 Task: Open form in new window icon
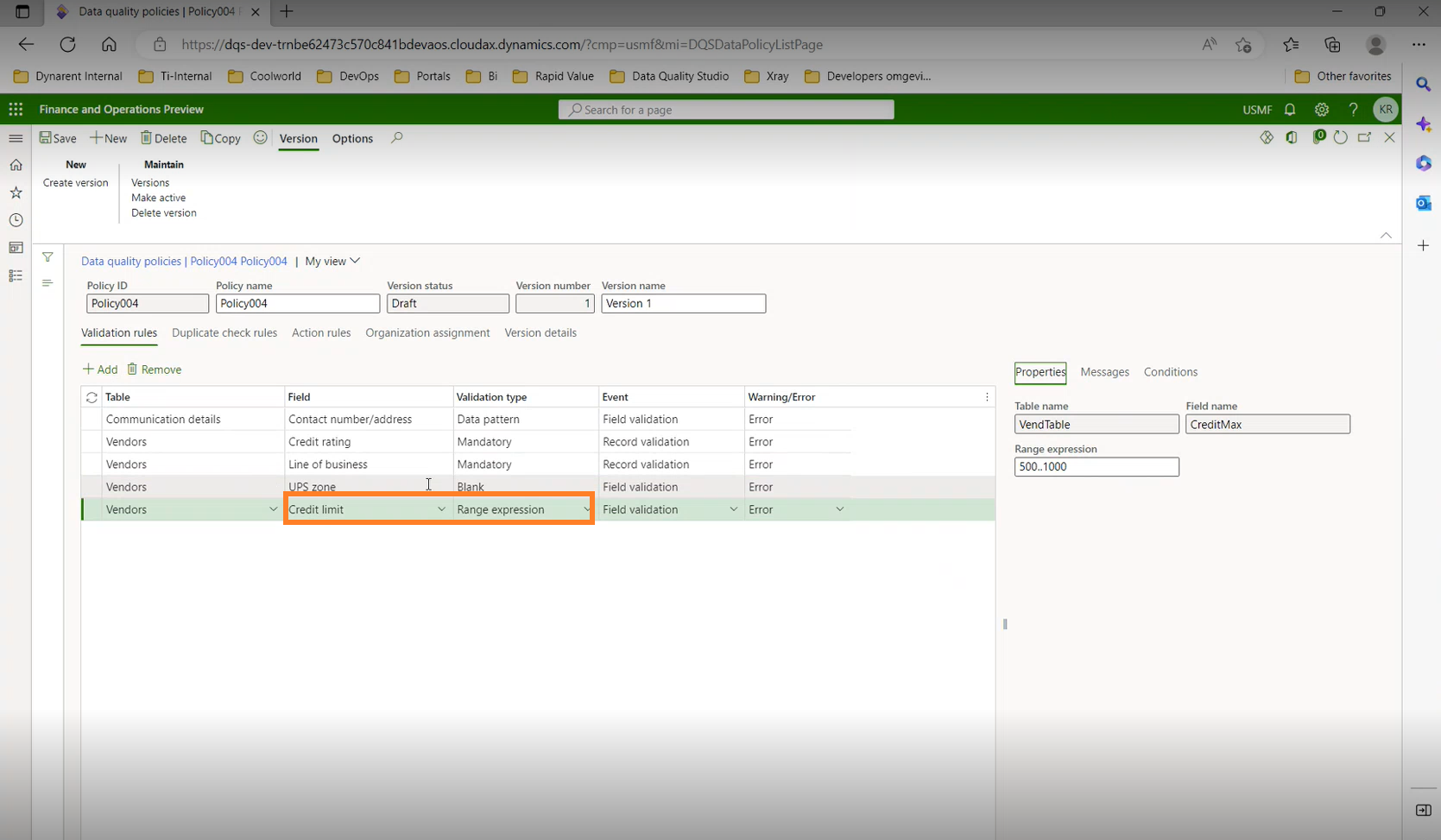[x=1364, y=137]
